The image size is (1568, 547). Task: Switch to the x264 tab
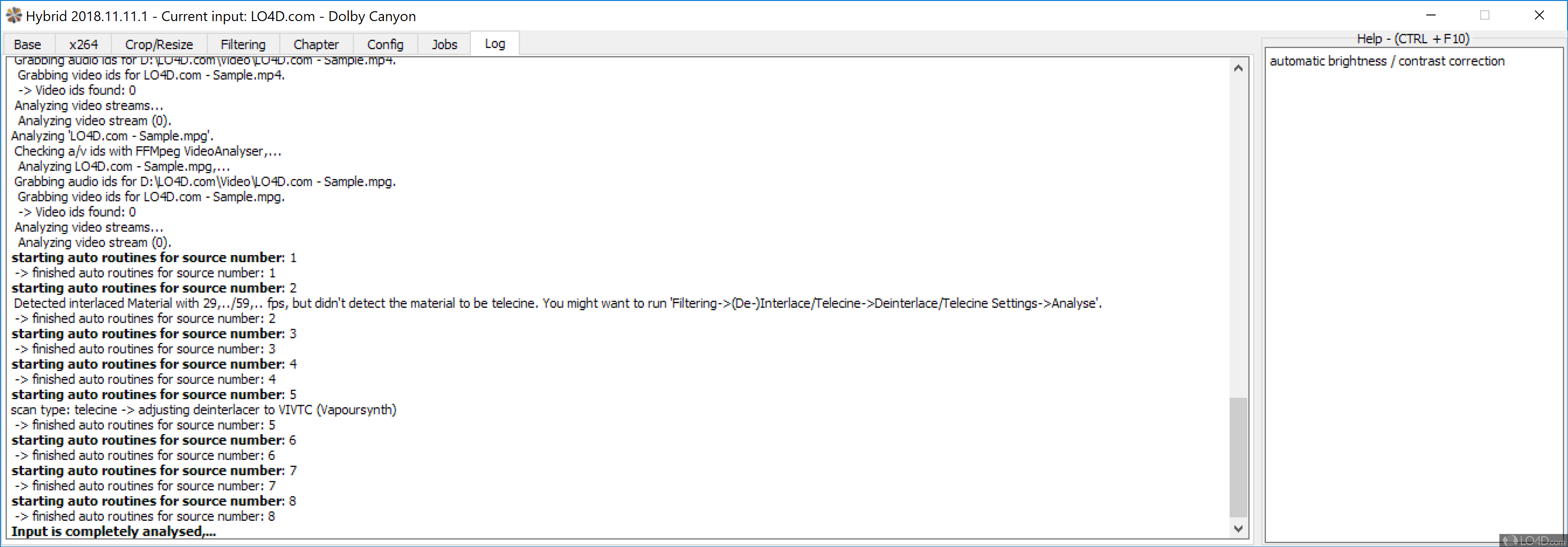[x=83, y=44]
